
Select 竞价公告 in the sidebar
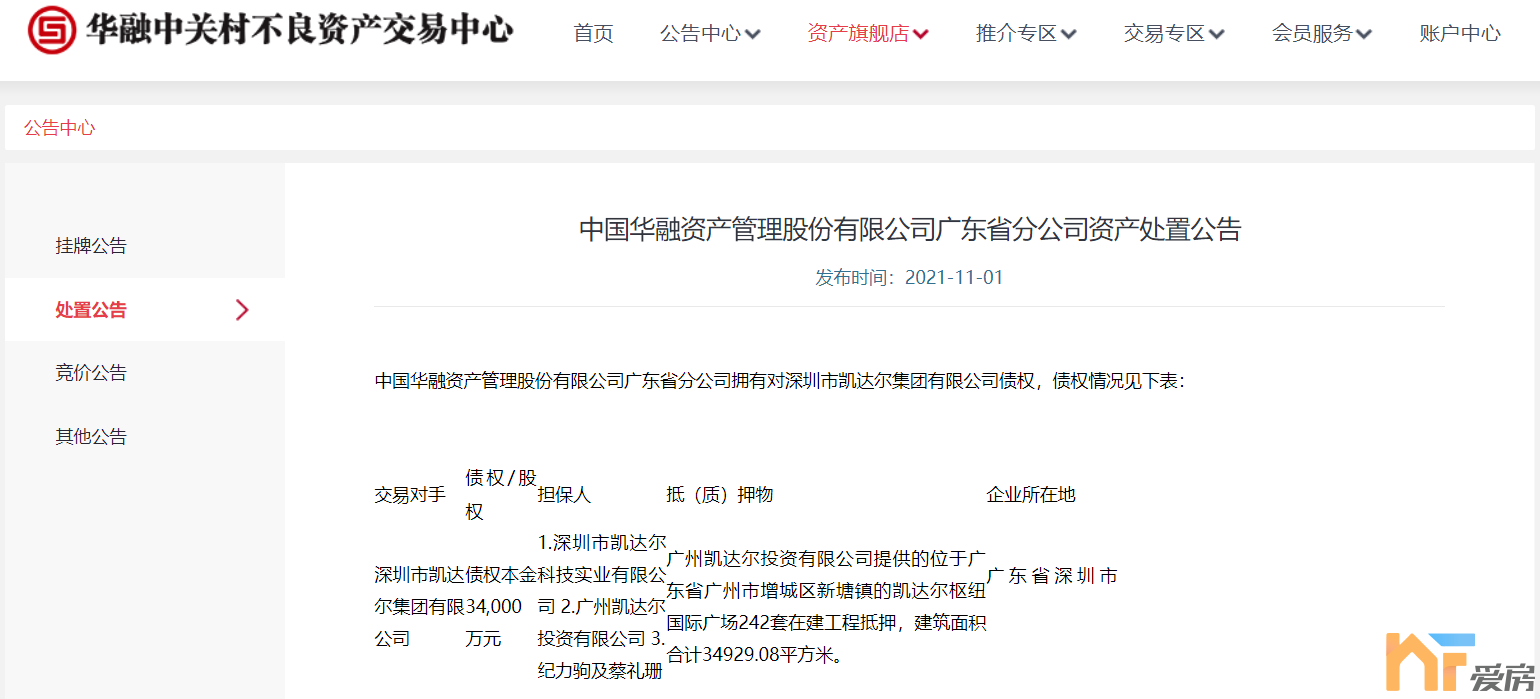[91, 373]
